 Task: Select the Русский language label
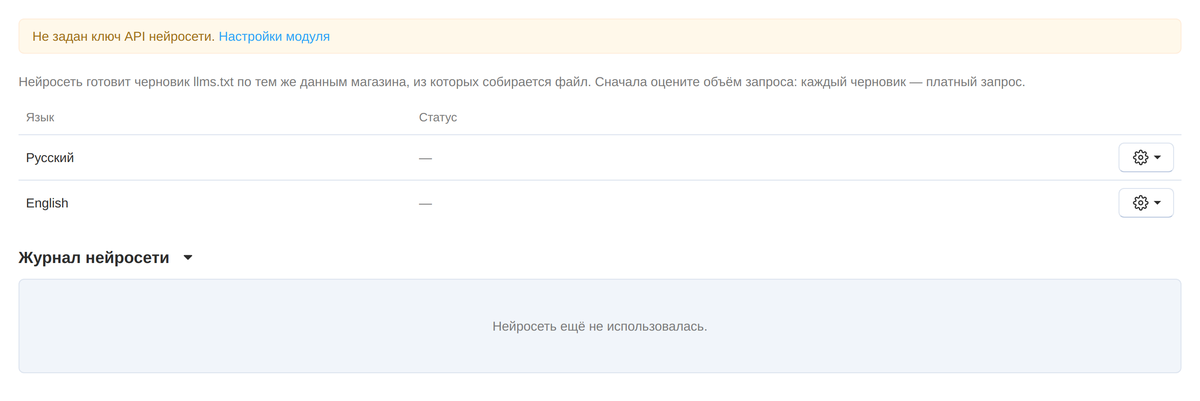50,157
